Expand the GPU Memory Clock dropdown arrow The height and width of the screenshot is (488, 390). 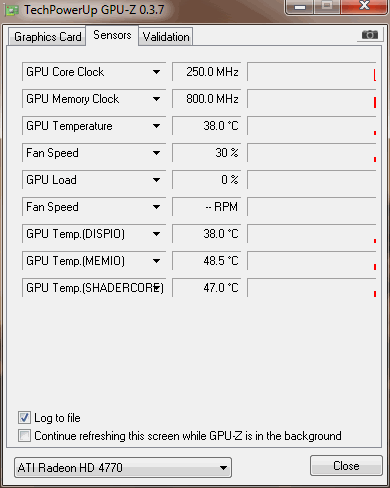click(x=156, y=99)
